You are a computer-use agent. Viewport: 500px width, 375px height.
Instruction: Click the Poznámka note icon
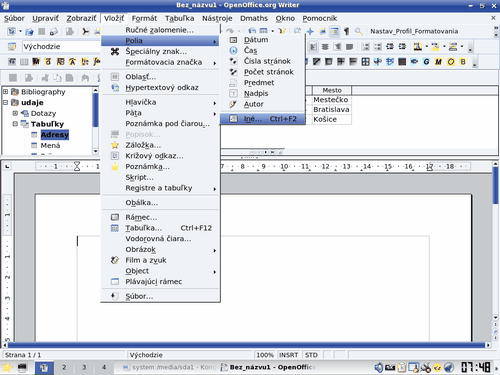tap(115, 166)
